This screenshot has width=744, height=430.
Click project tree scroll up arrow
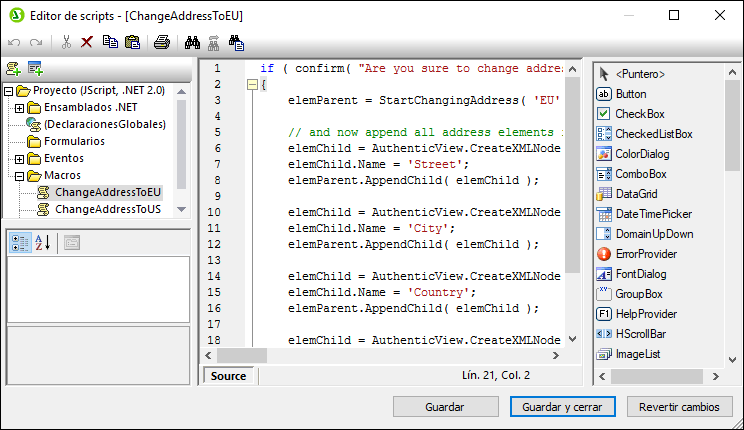181,92
